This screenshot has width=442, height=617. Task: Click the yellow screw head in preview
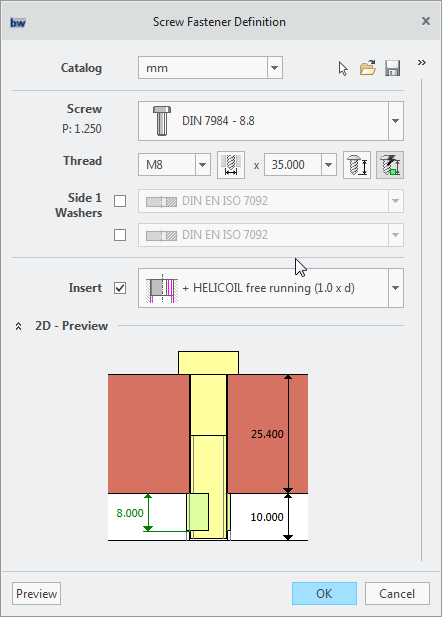coord(208,363)
